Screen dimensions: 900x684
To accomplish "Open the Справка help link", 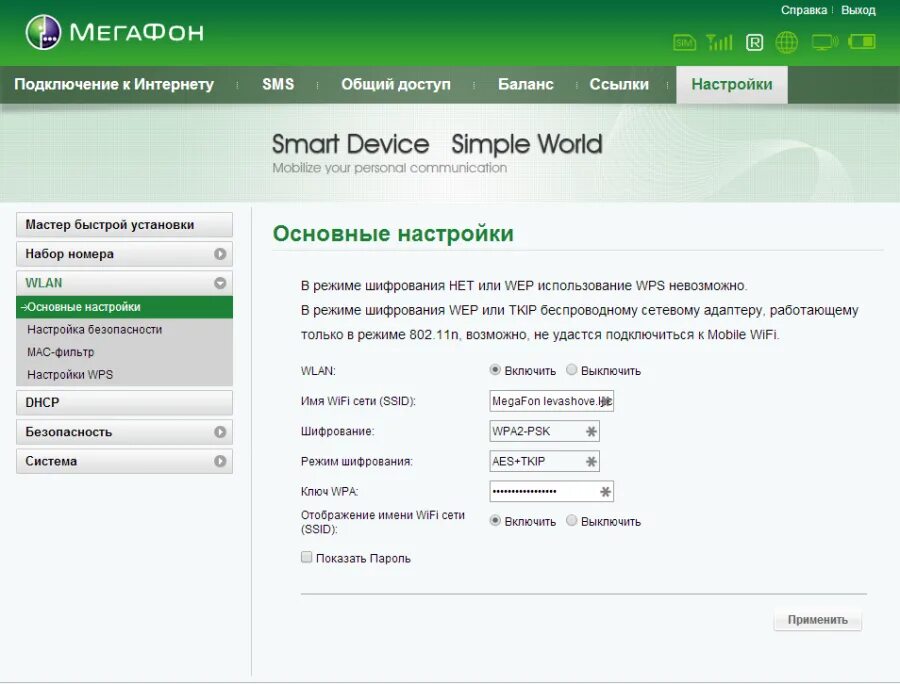I will [804, 10].
